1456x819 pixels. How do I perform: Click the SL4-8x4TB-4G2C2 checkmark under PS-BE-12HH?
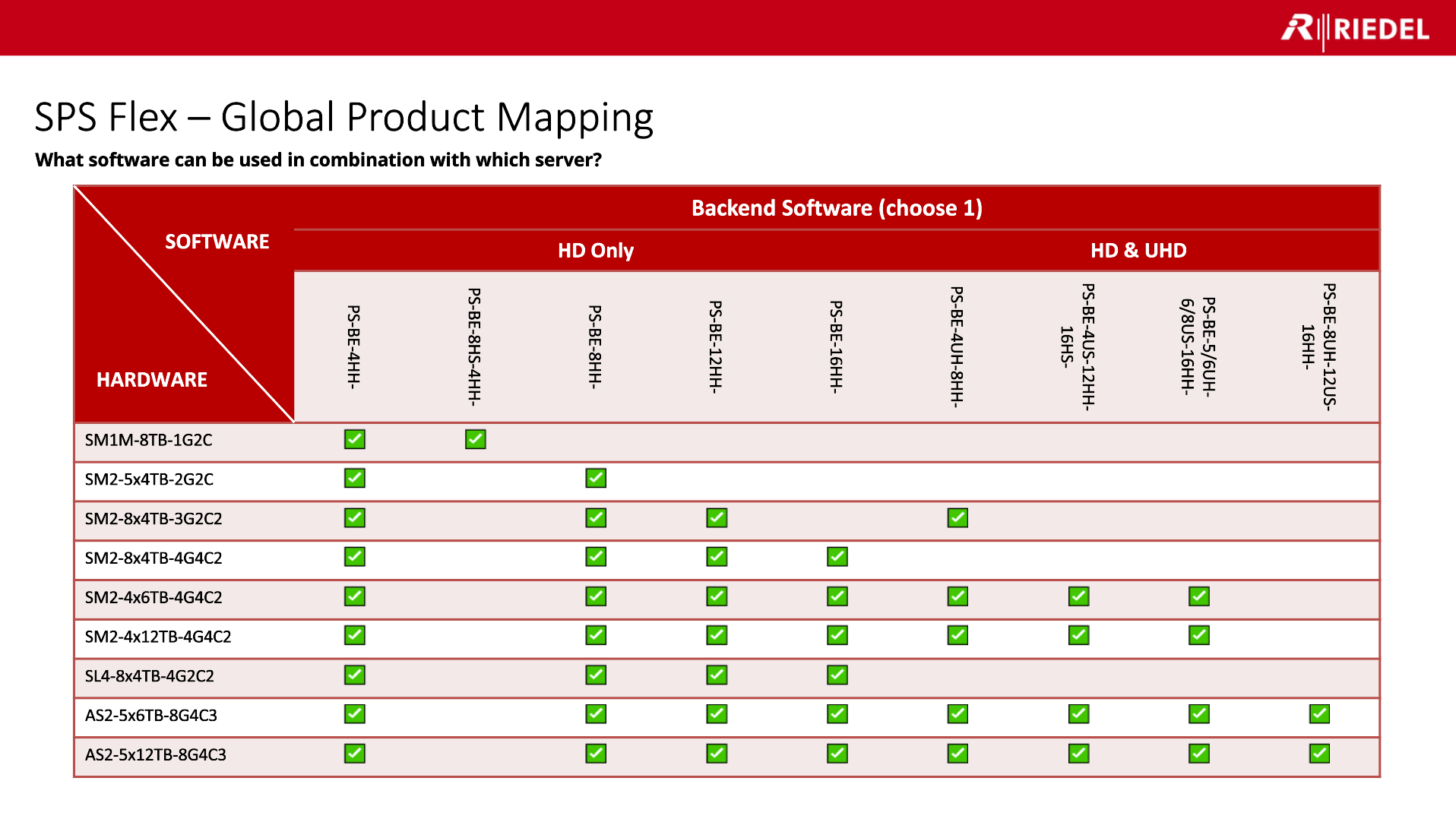717,675
